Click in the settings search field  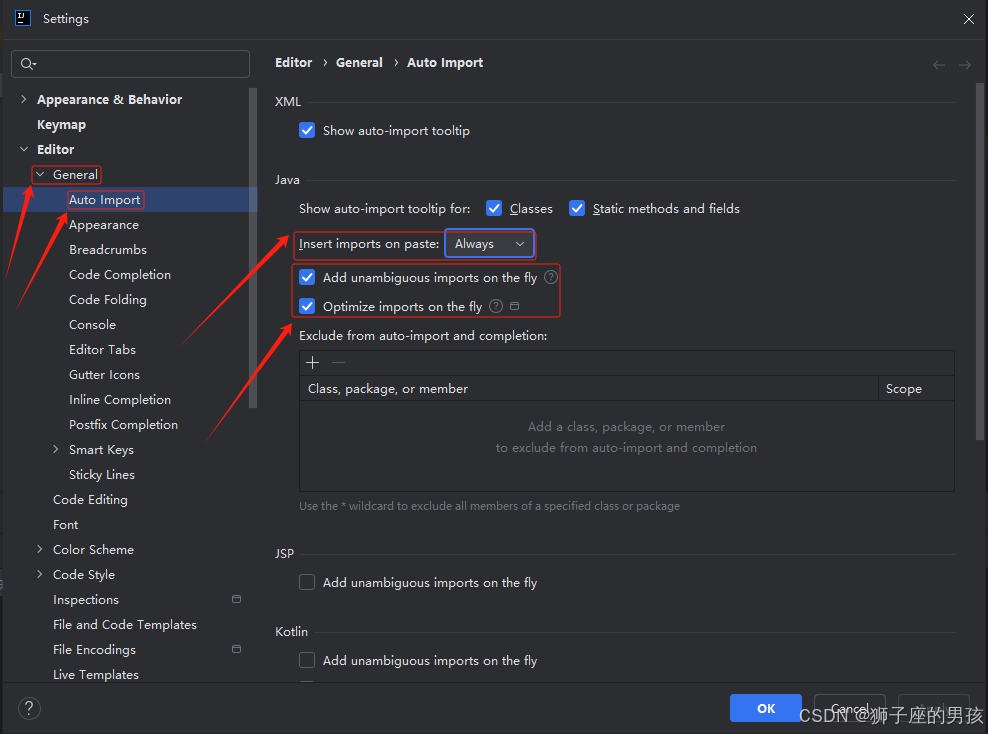pyautogui.click(x=130, y=64)
